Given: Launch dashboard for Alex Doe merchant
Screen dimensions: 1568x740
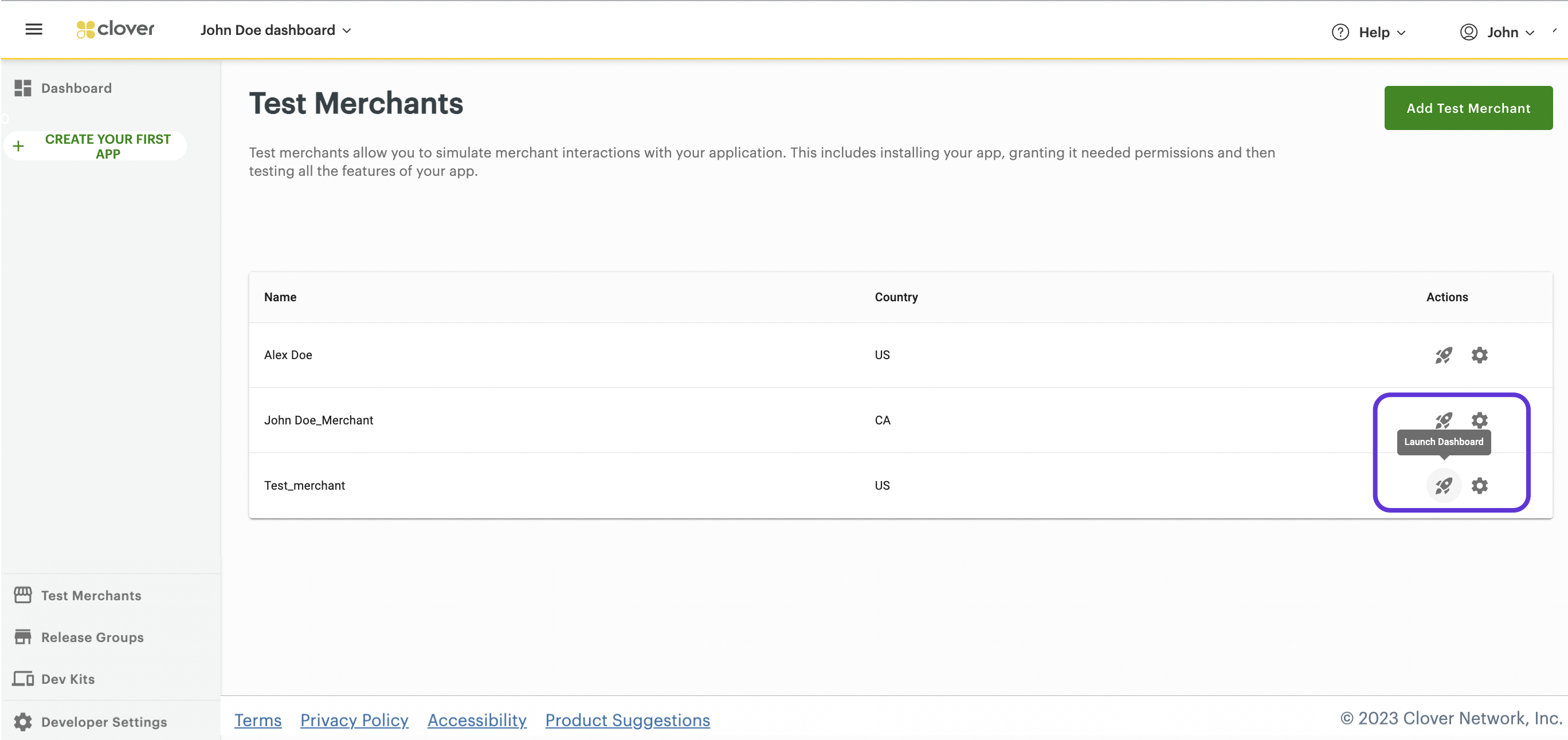Looking at the screenshot, I should [x=1443, y=355].
